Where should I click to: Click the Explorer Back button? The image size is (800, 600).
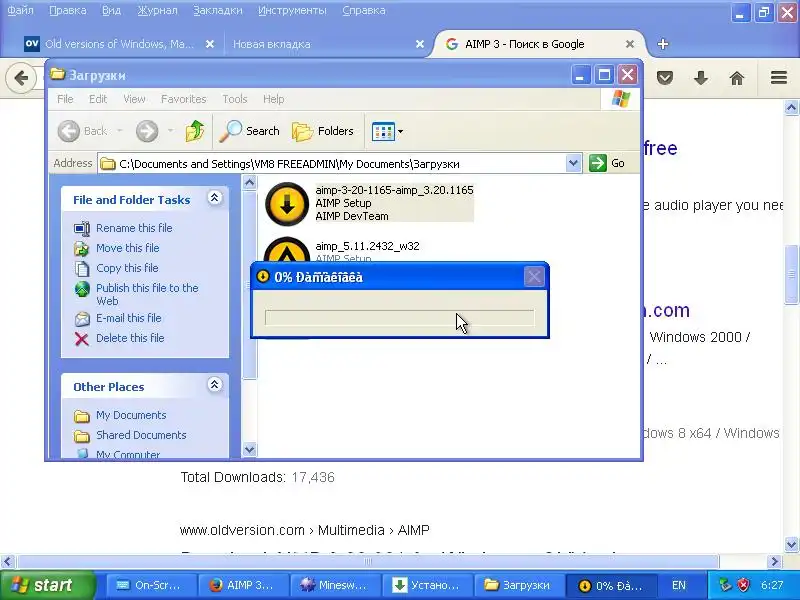tap(82, 131)
